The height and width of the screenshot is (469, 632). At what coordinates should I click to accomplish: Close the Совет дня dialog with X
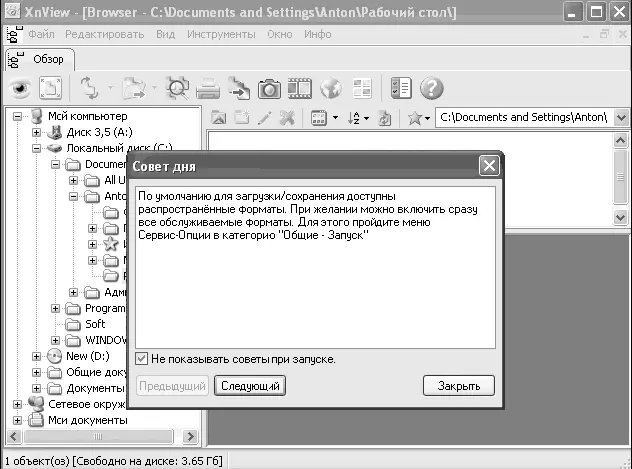[489, 166]
